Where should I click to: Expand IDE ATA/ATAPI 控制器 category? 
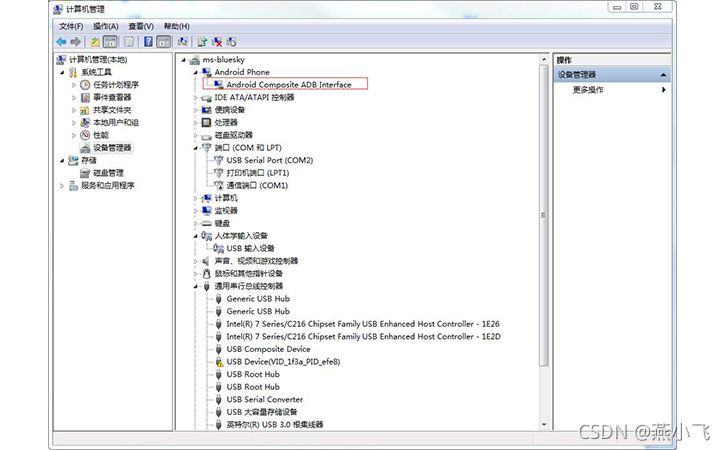click(x=195, y=98)
